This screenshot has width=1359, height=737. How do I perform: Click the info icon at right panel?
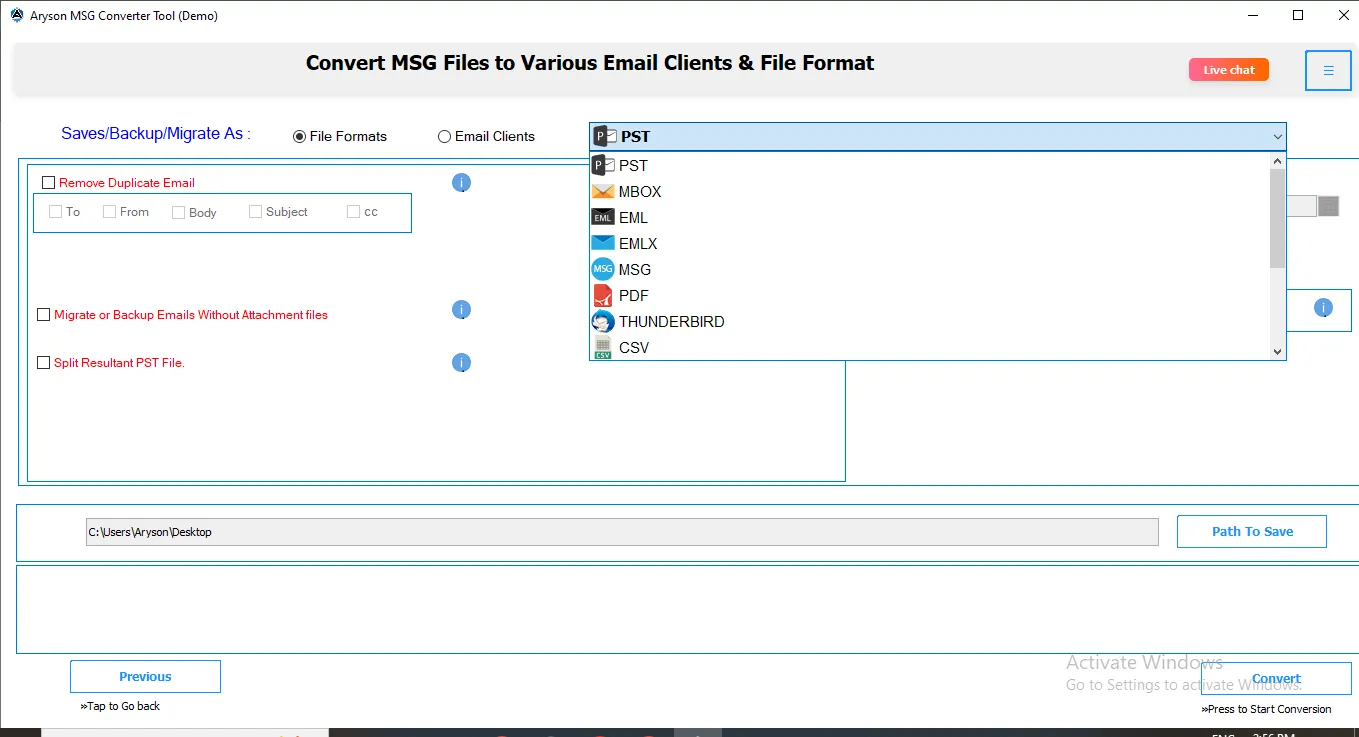coord(1323,308)
